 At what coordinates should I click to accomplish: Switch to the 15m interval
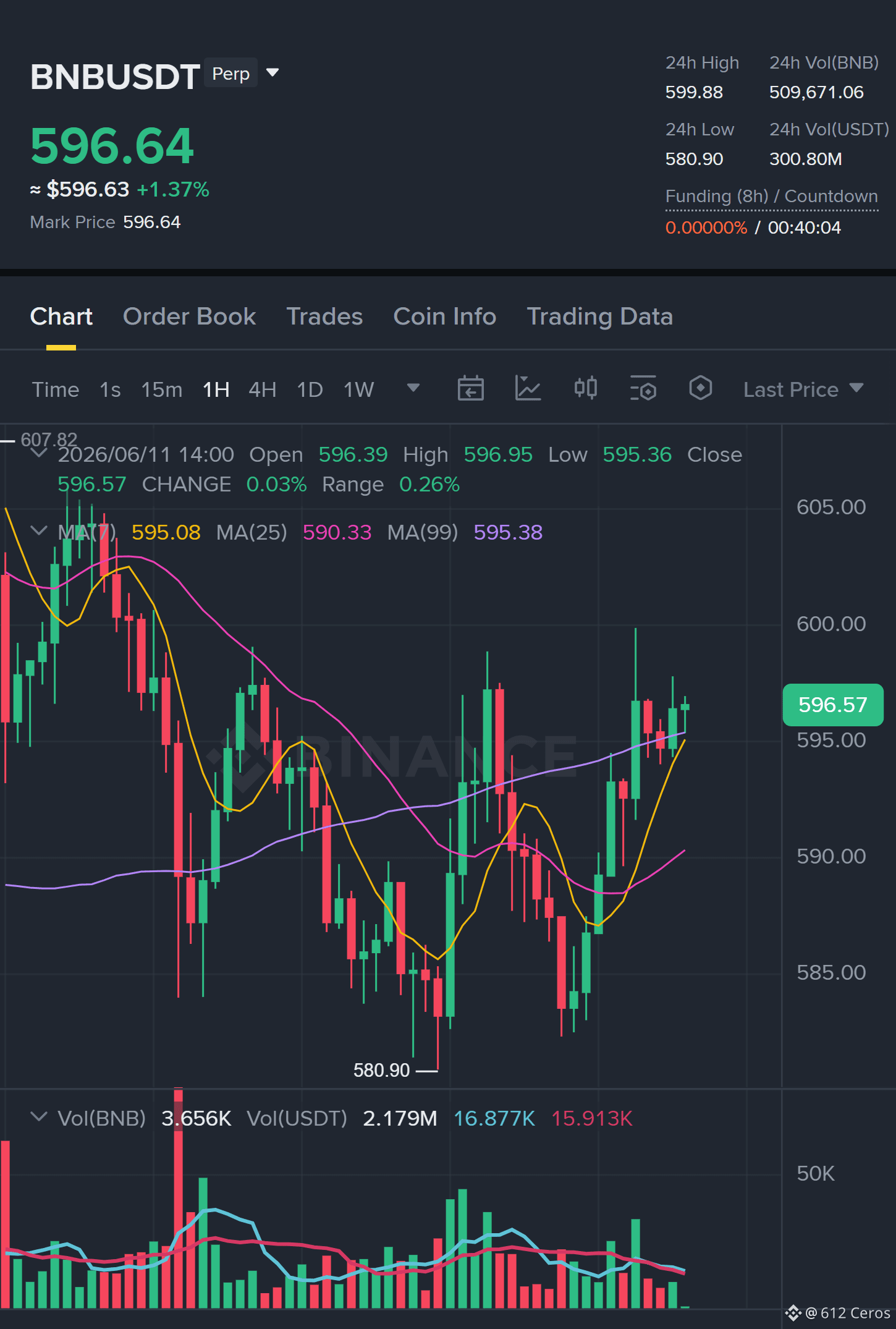click(162, 389)
